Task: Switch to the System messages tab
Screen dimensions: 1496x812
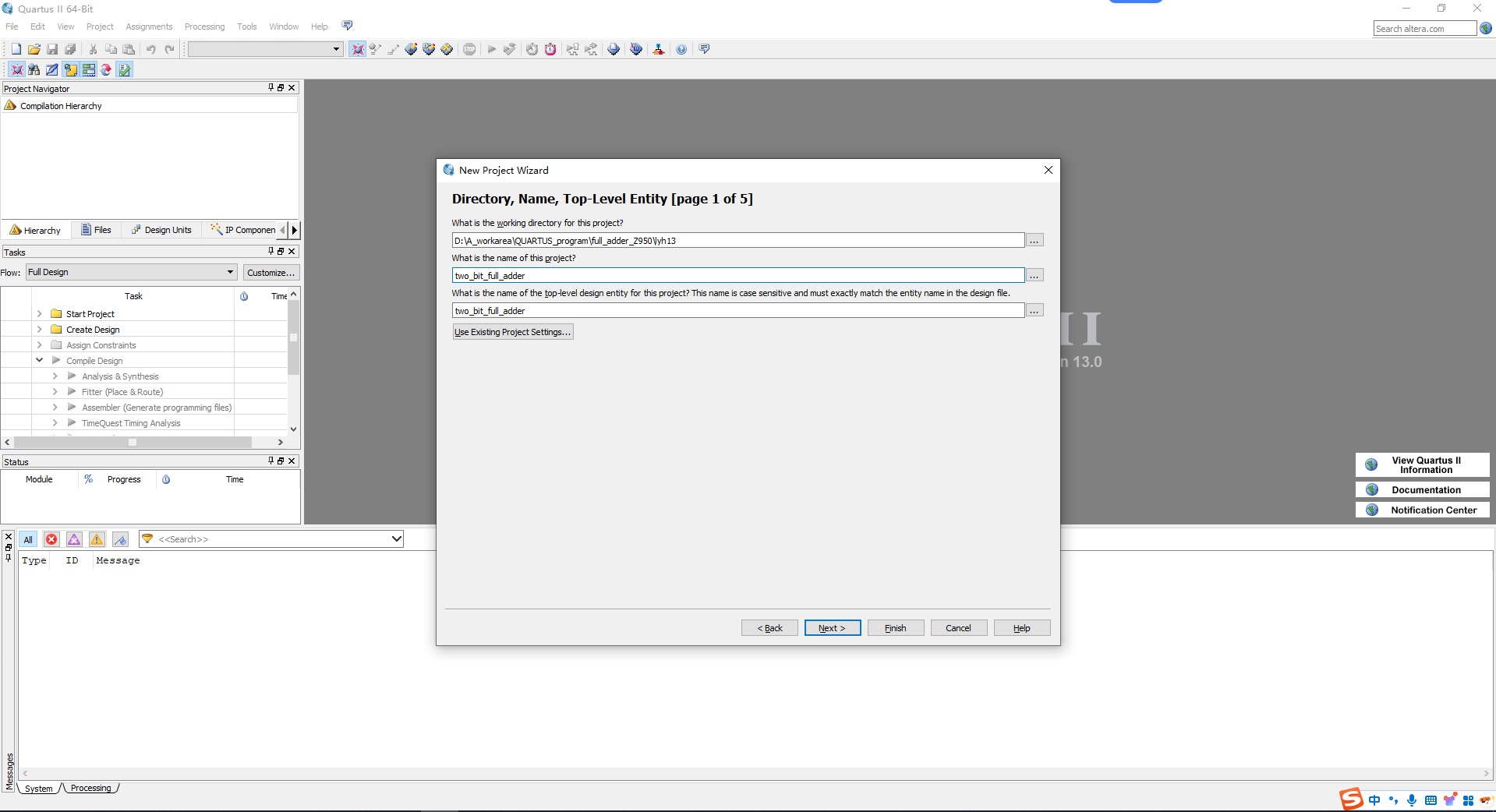Action: [39, 788]
